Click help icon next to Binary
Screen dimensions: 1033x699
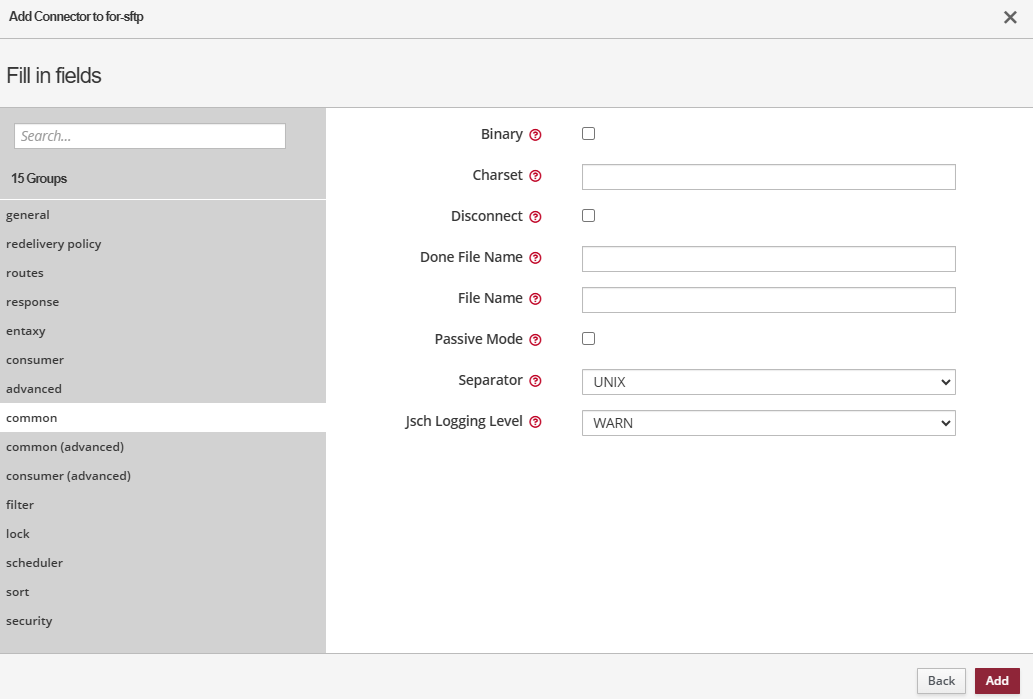click(535, 135)
